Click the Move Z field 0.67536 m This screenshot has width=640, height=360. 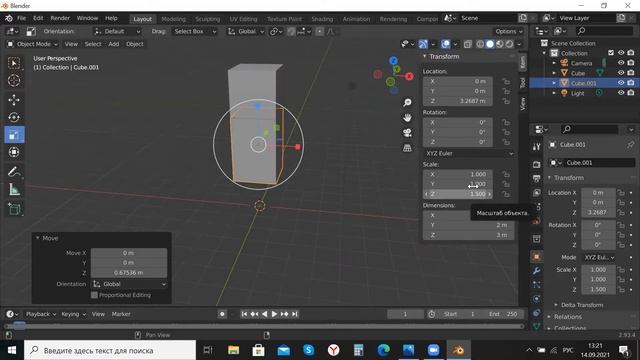pos(129,273)
